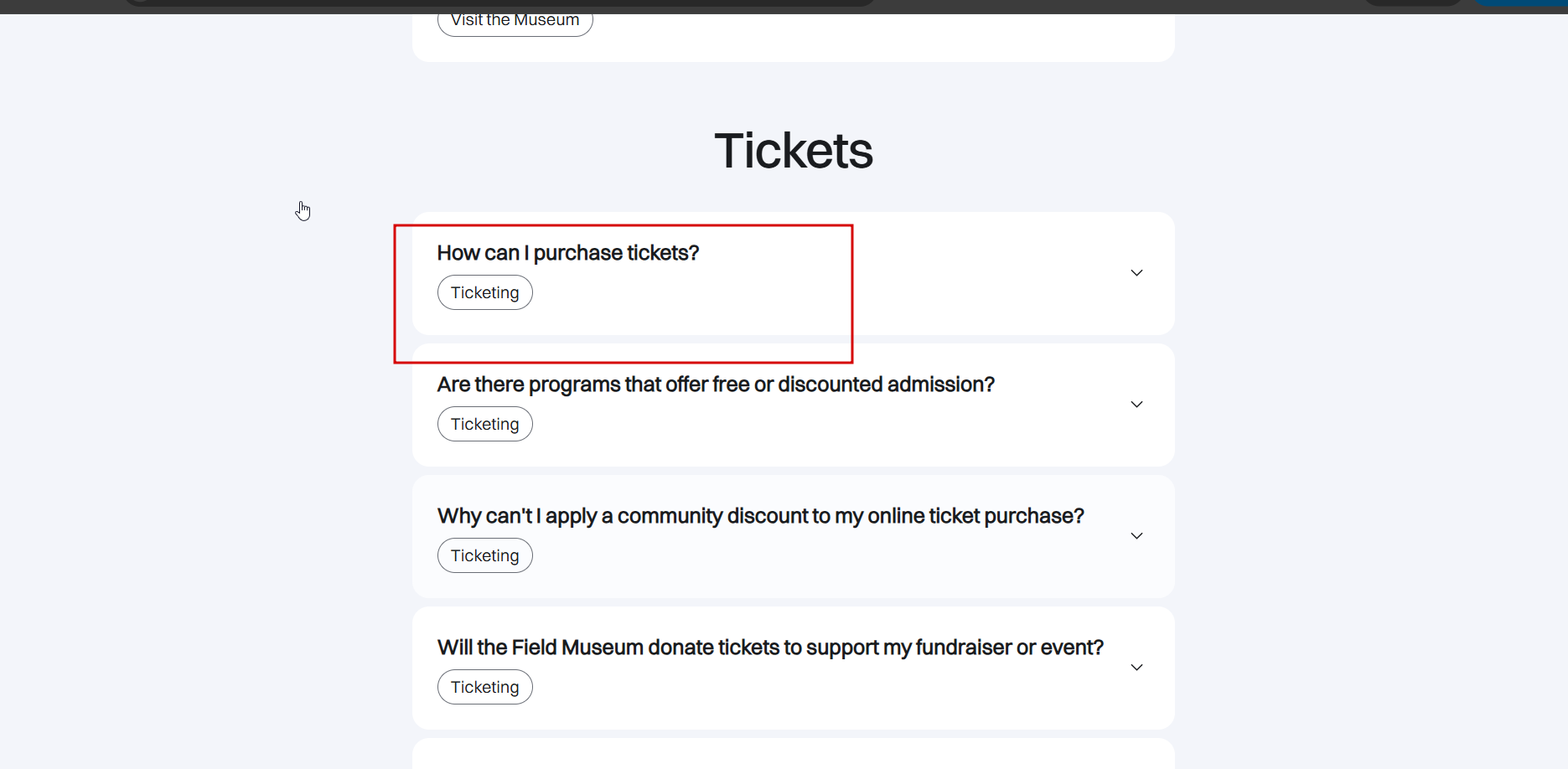The height and width of the screenshot is (769, 1568).
Task: Expand the 'How can I purchase tickets?' chevron
Action: tap(1136, 273)
